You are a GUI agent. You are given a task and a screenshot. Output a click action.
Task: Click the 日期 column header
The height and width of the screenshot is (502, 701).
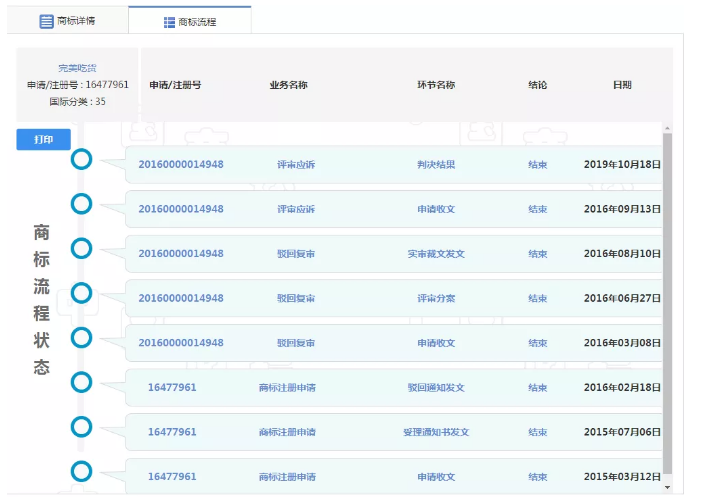pyautogui.click(x=622, y=85)
